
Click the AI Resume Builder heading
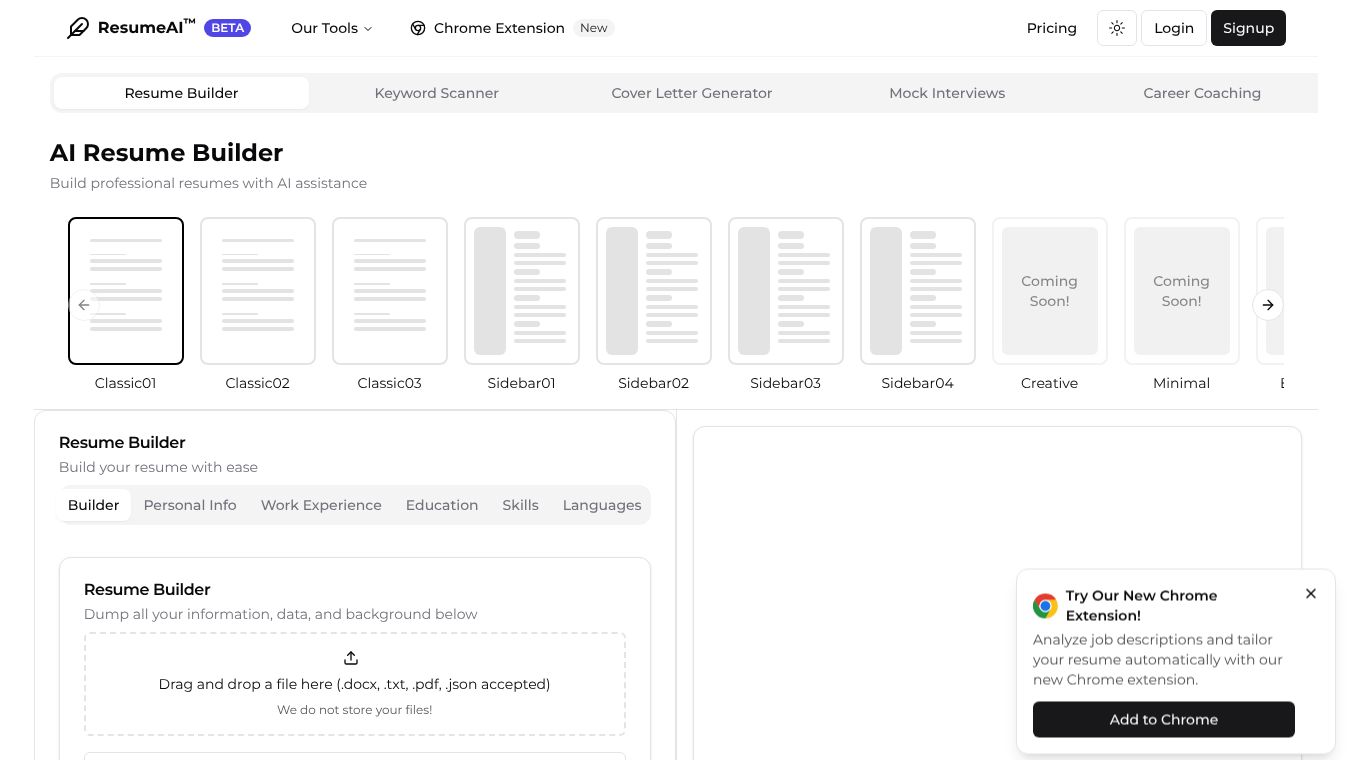point(167,153)
